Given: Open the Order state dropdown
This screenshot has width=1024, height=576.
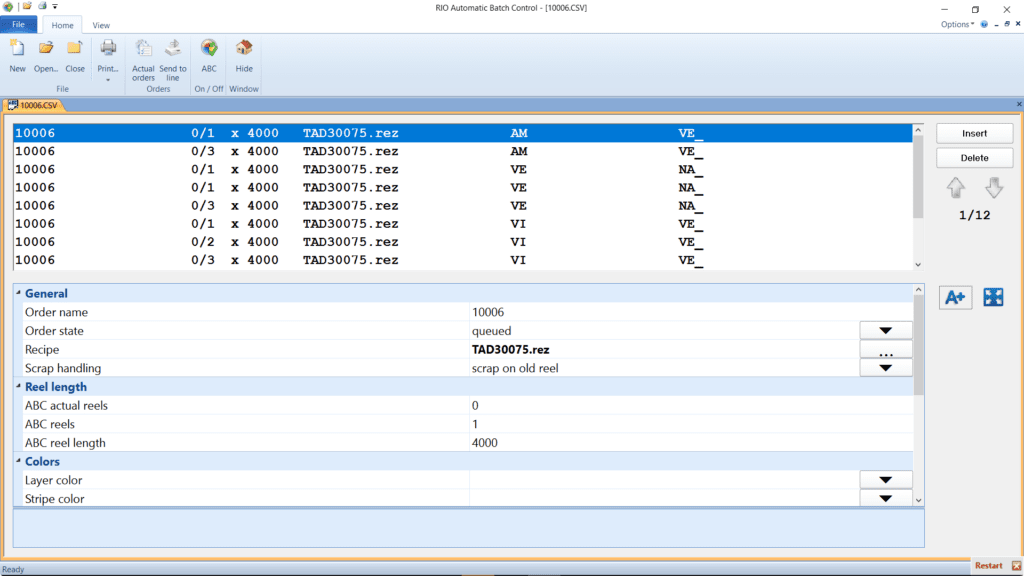Looking at the screenshot, I should click(886, 330).
